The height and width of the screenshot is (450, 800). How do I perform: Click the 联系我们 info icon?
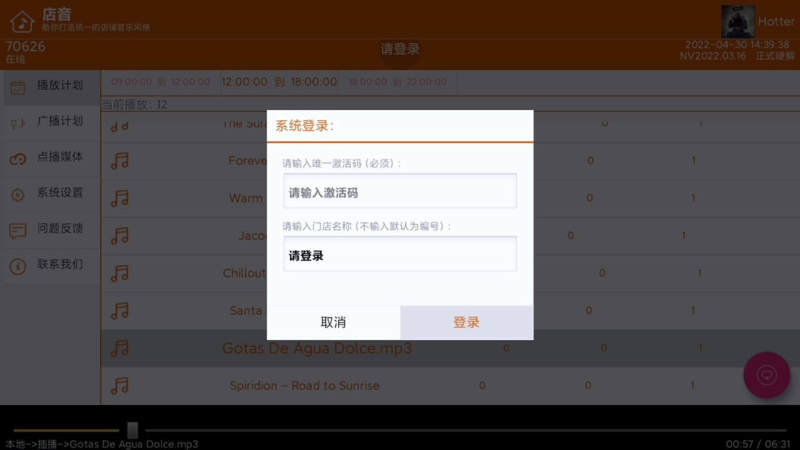pos(18,266)
